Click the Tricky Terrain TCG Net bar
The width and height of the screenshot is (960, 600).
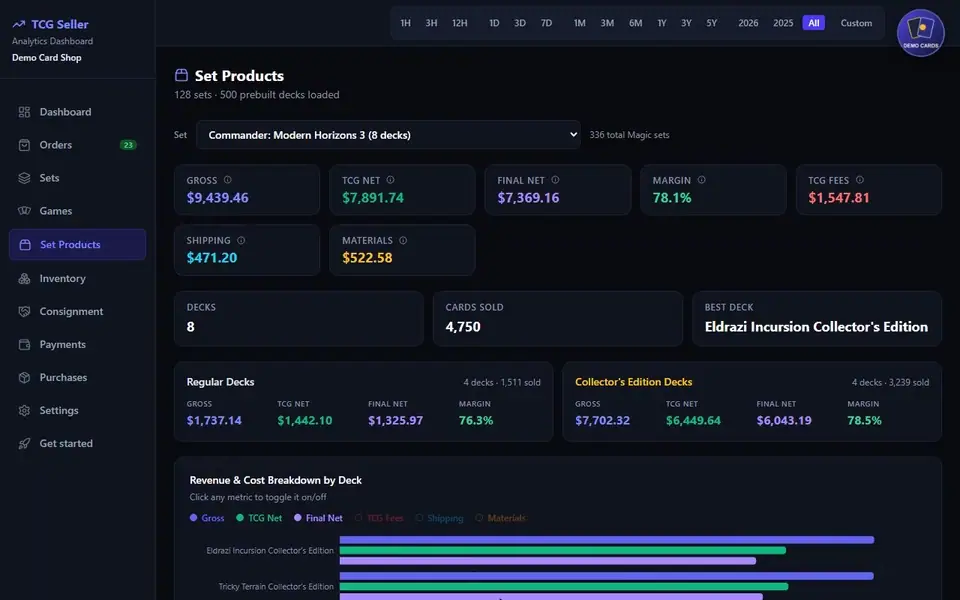[564, 587]
